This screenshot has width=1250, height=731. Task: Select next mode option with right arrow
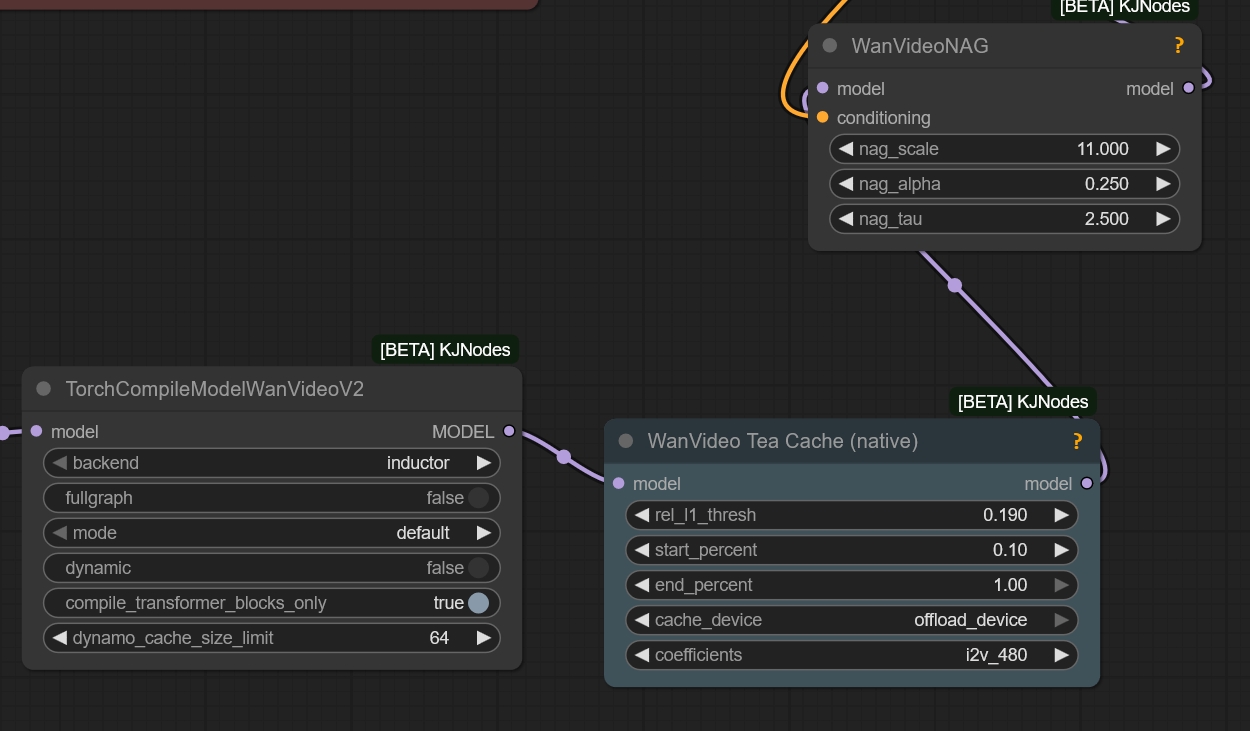coord(483,533)
